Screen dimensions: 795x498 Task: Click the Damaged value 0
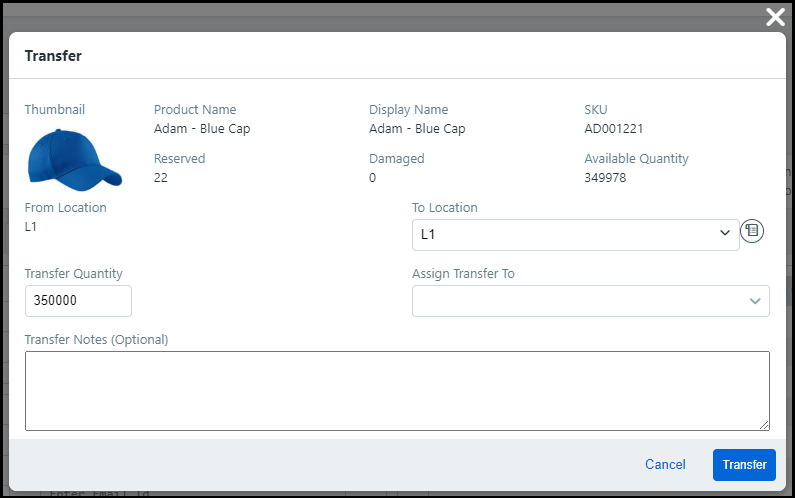point(373,178)
